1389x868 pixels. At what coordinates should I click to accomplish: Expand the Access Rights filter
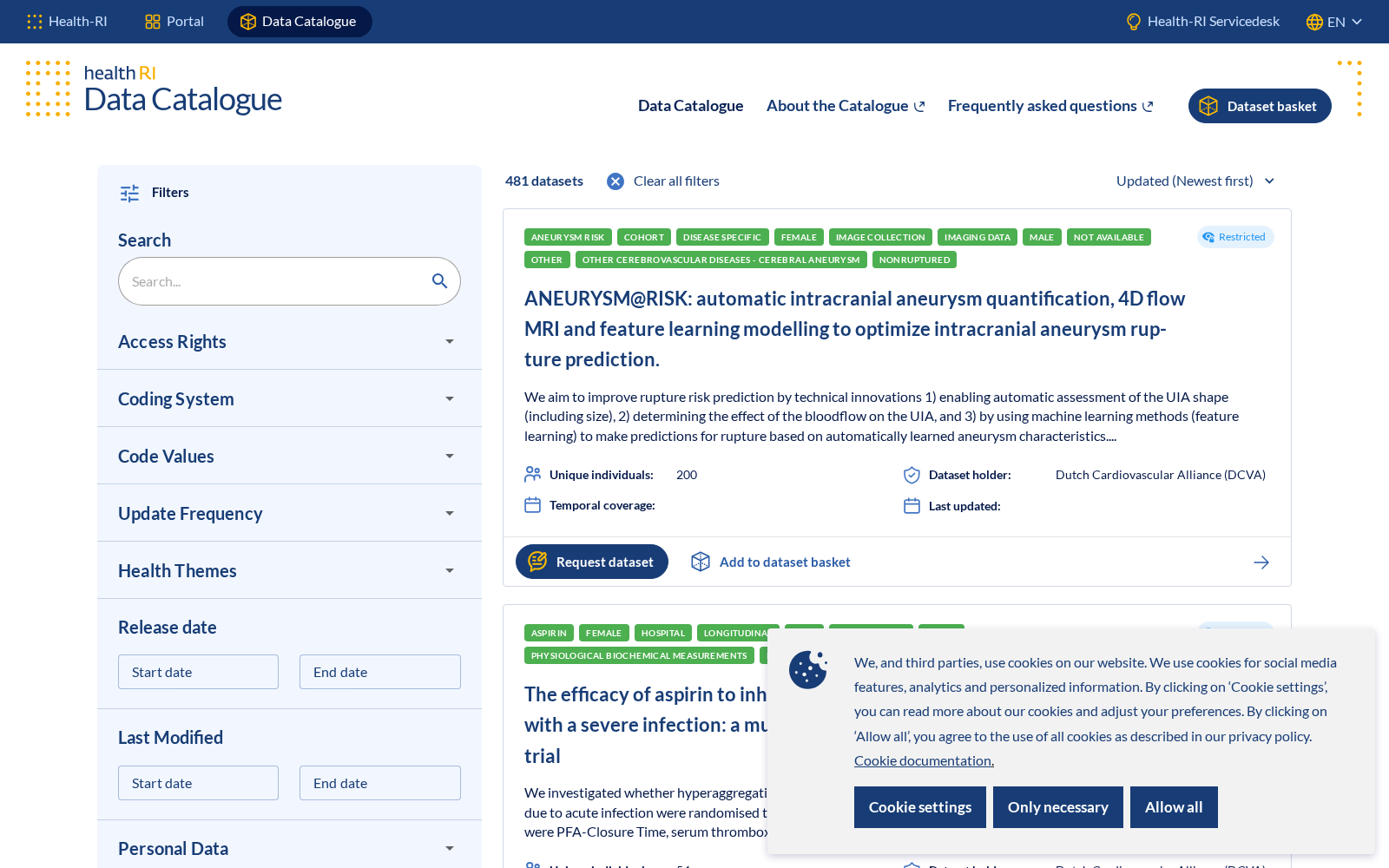click(x=289, y=342)
